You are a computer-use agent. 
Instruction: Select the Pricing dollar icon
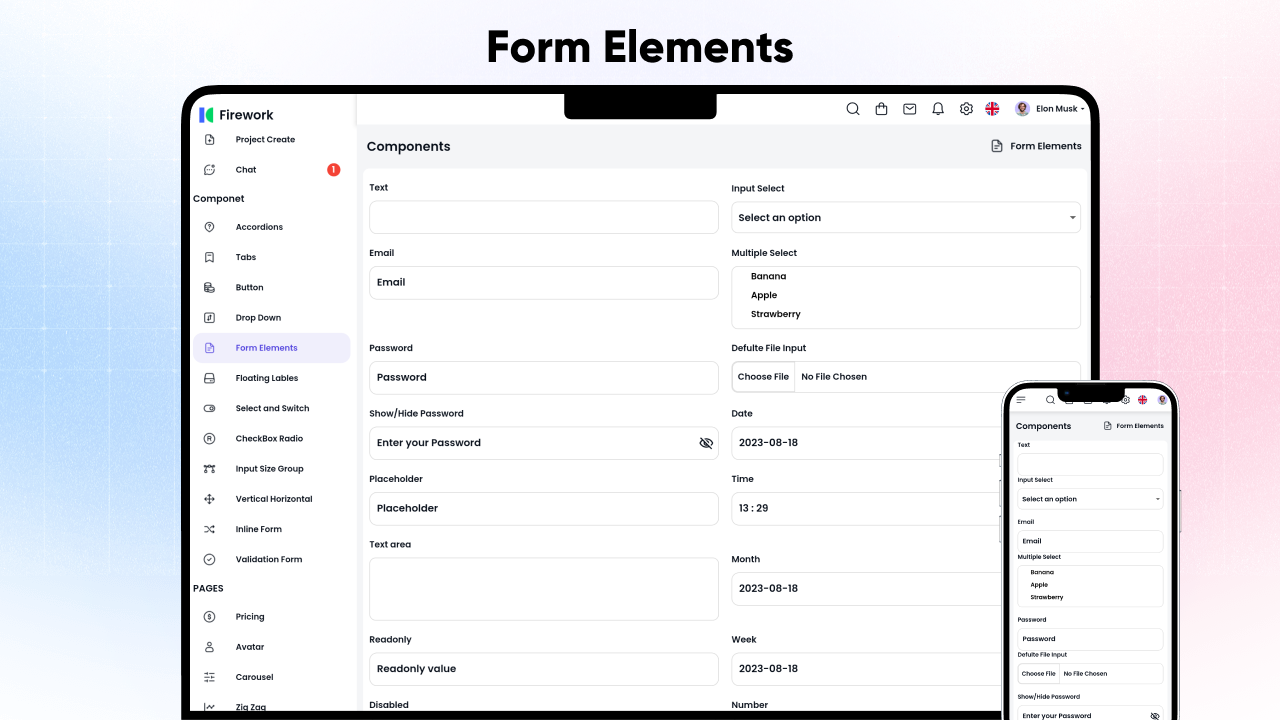pos(210,616)
